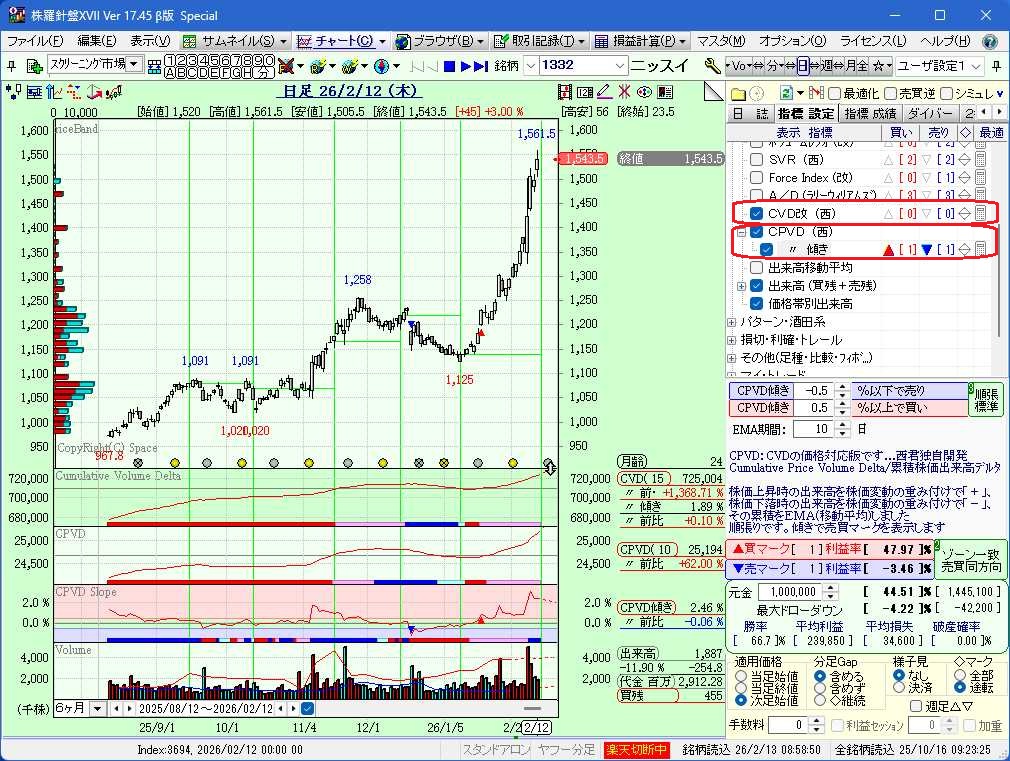
Task: Click the pencil drawing tool icon
Action: [x=605, y=92]
